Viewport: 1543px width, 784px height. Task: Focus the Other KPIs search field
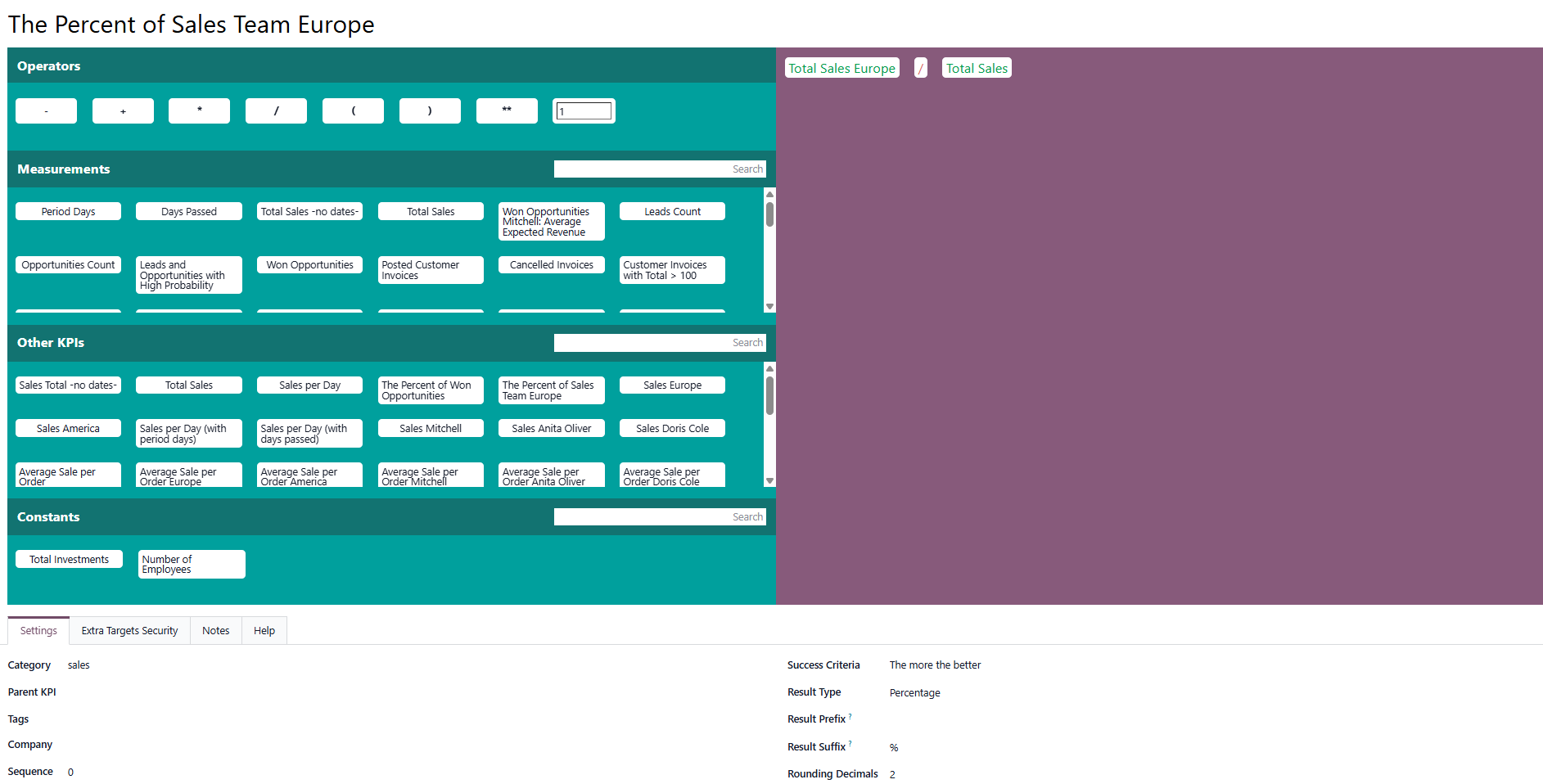[659, 342]
